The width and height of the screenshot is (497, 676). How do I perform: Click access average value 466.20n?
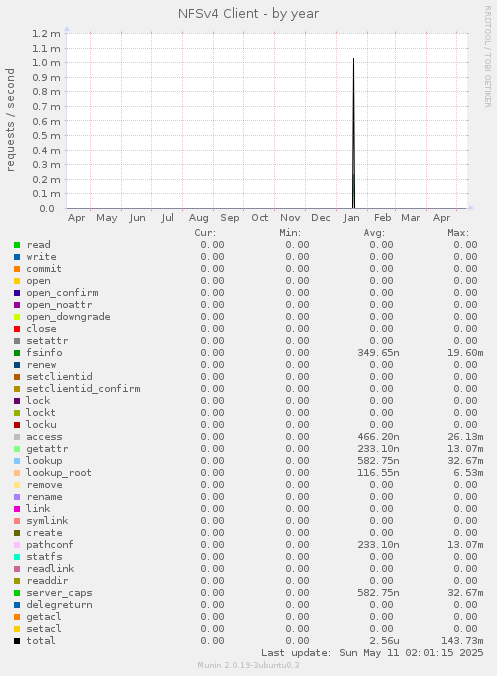point(378,437)
